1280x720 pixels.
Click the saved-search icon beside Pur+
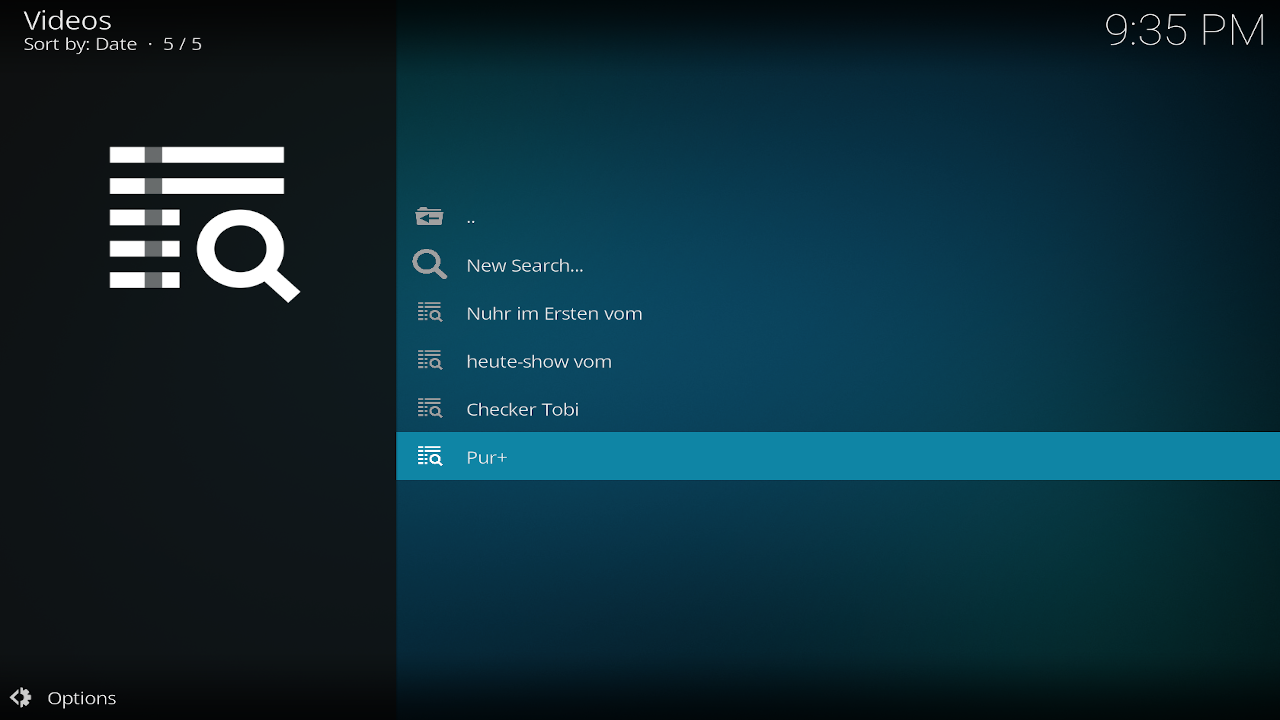tap(429, 457)
